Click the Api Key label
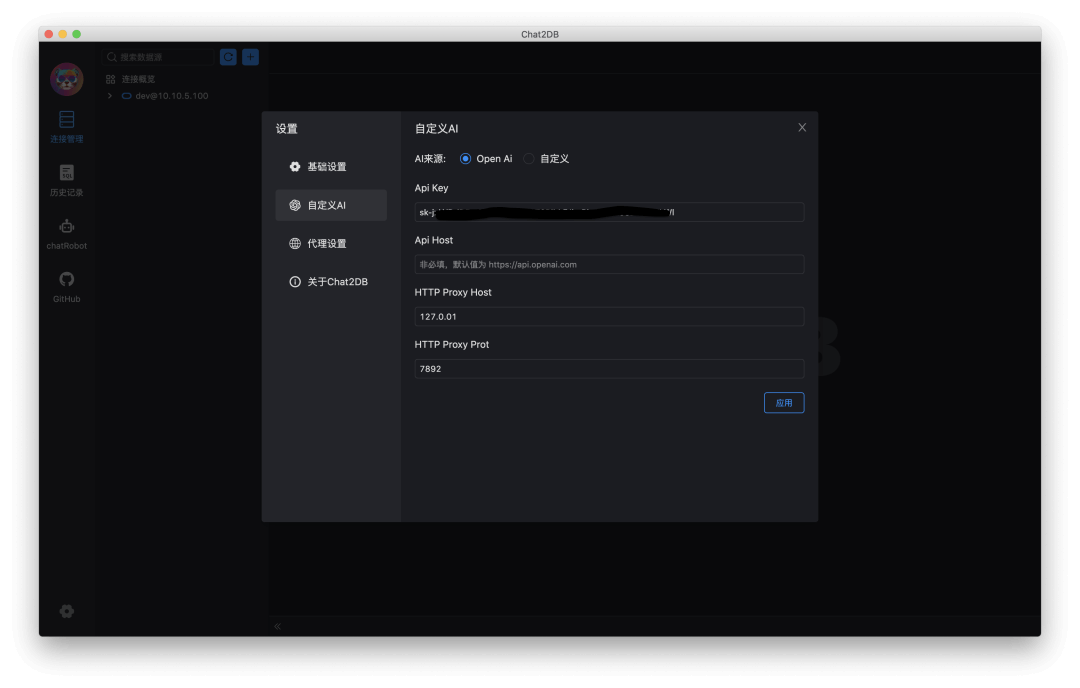The height and width of the screenshot is (688, 1080). (431, 188)
